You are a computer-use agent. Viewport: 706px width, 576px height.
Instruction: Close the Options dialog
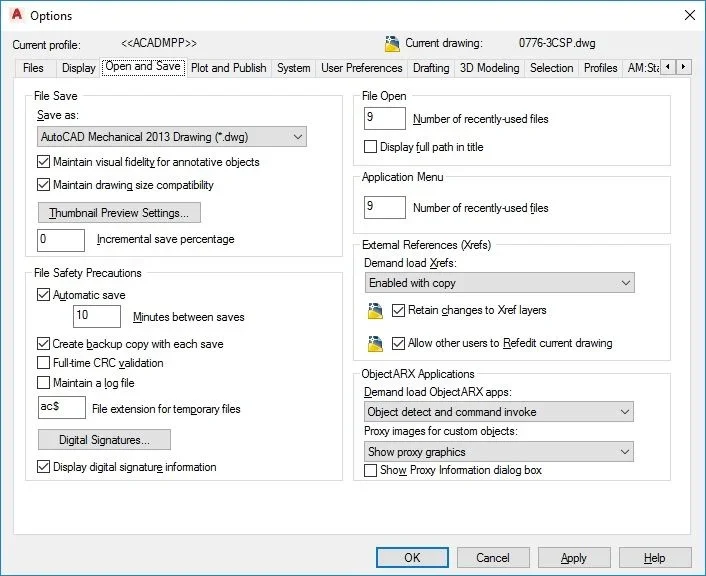tap(689, 15)
